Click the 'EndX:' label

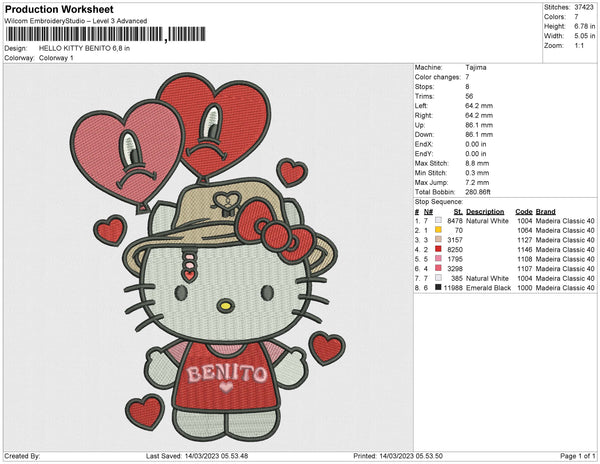tap(424, 144)
